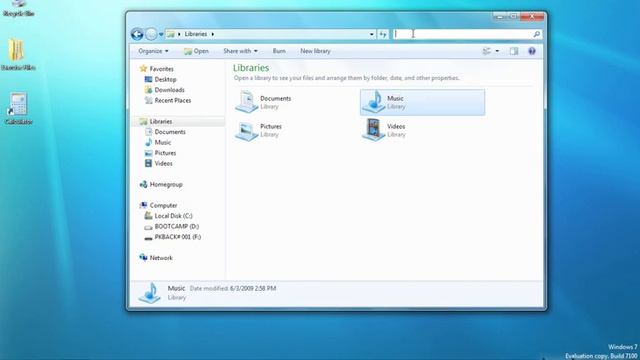This screenshot has width=640, height=360.
Task: Click the Libraries breadcrumb in address bar
Action: click(196, 34)
